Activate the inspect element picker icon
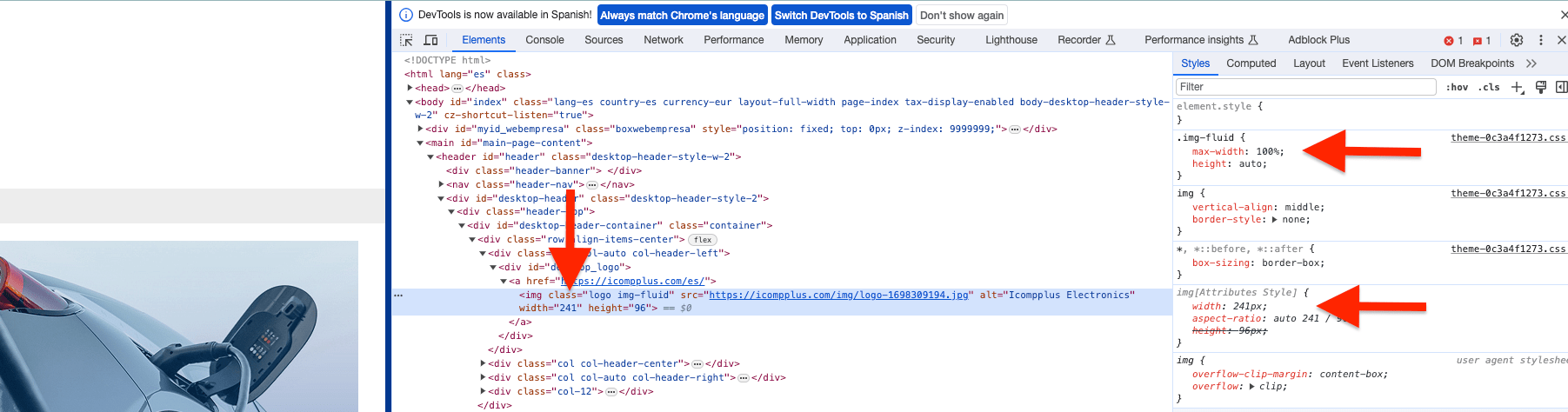 point(406,40)
